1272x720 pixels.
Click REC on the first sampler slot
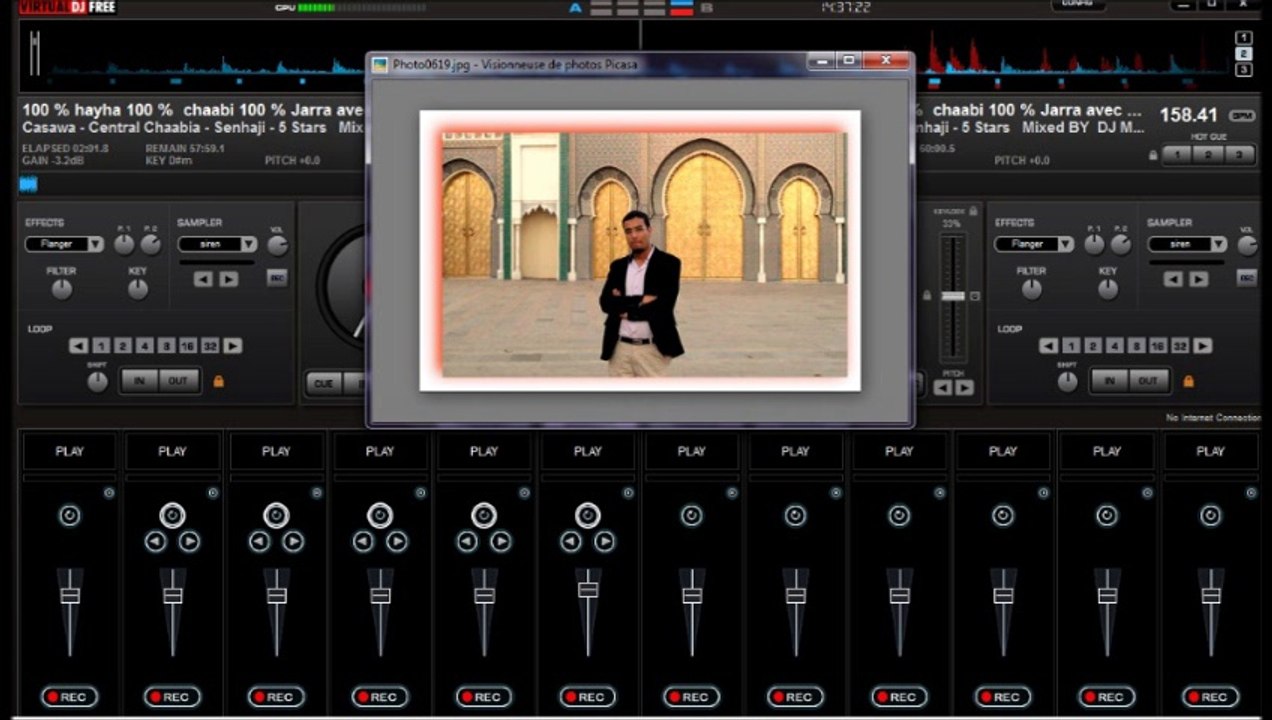pyautogui.click(x=69, y=697)
